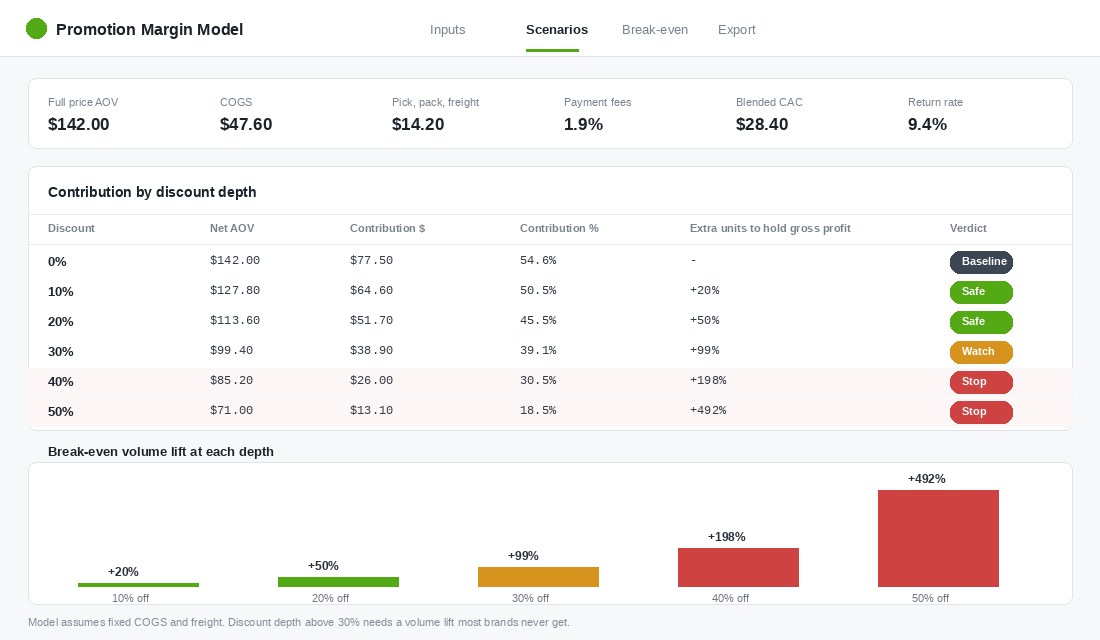Click Net AOV $127.80 cell
The height and width of the screenshot is (640, 1100).
tap(235, 291)
